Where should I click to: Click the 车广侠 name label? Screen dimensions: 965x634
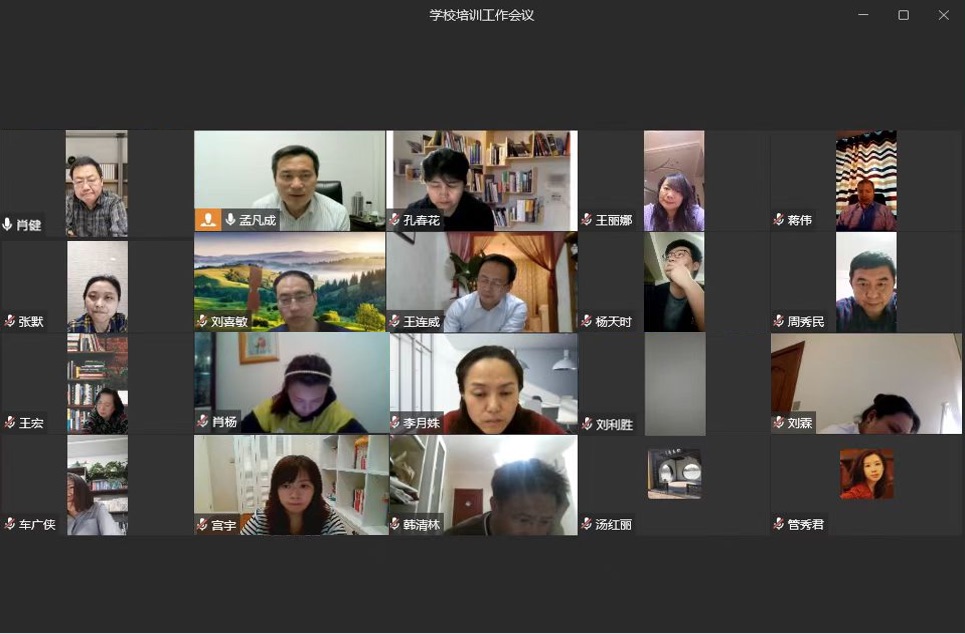(37, 524)
